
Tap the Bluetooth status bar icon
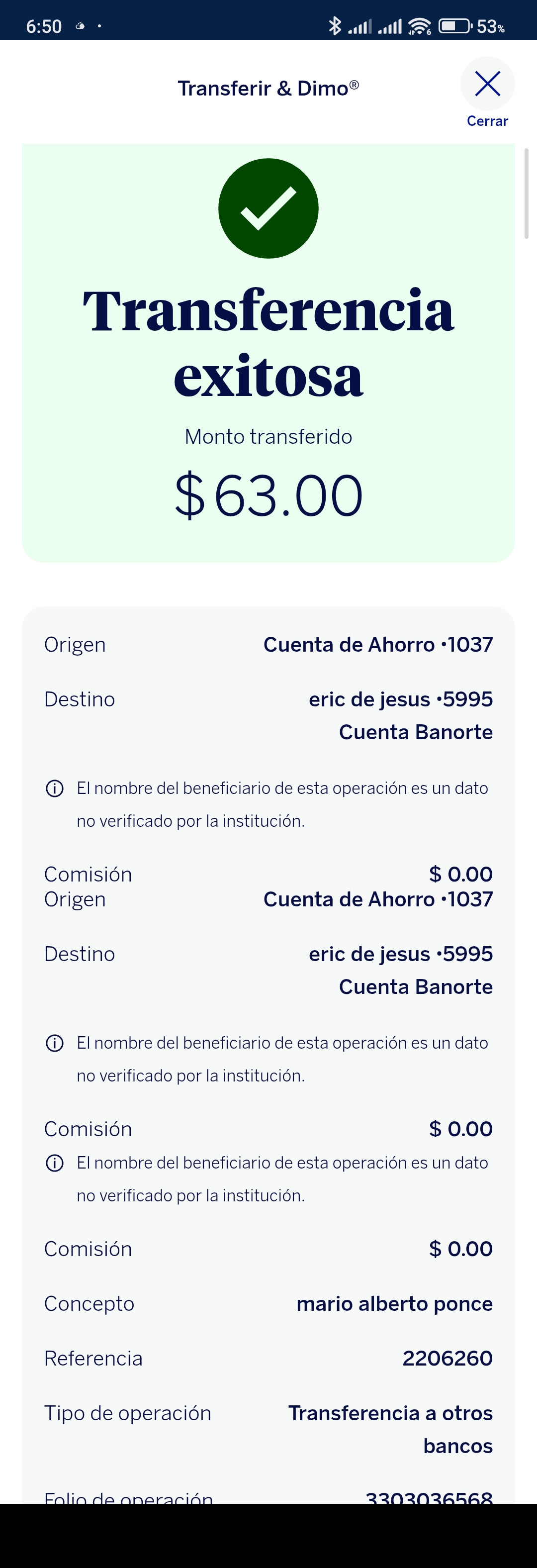coord(335,26)
